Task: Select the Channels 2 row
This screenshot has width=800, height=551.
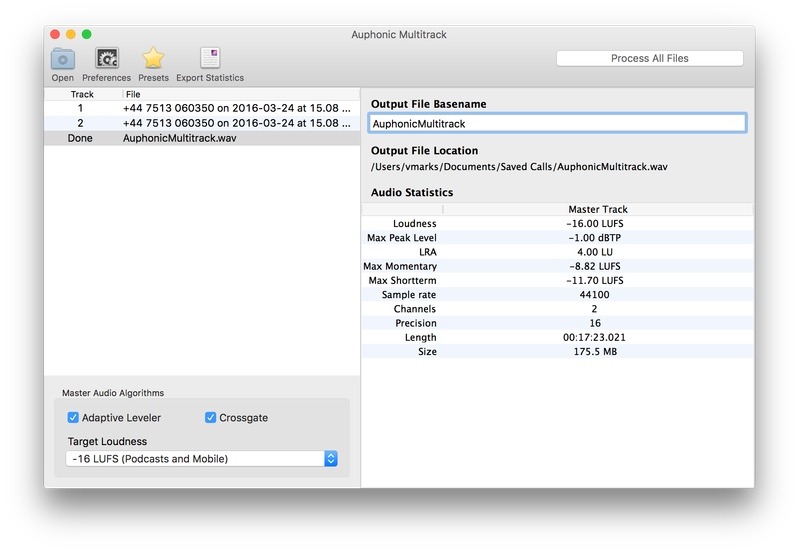Action: click(557, 309)
